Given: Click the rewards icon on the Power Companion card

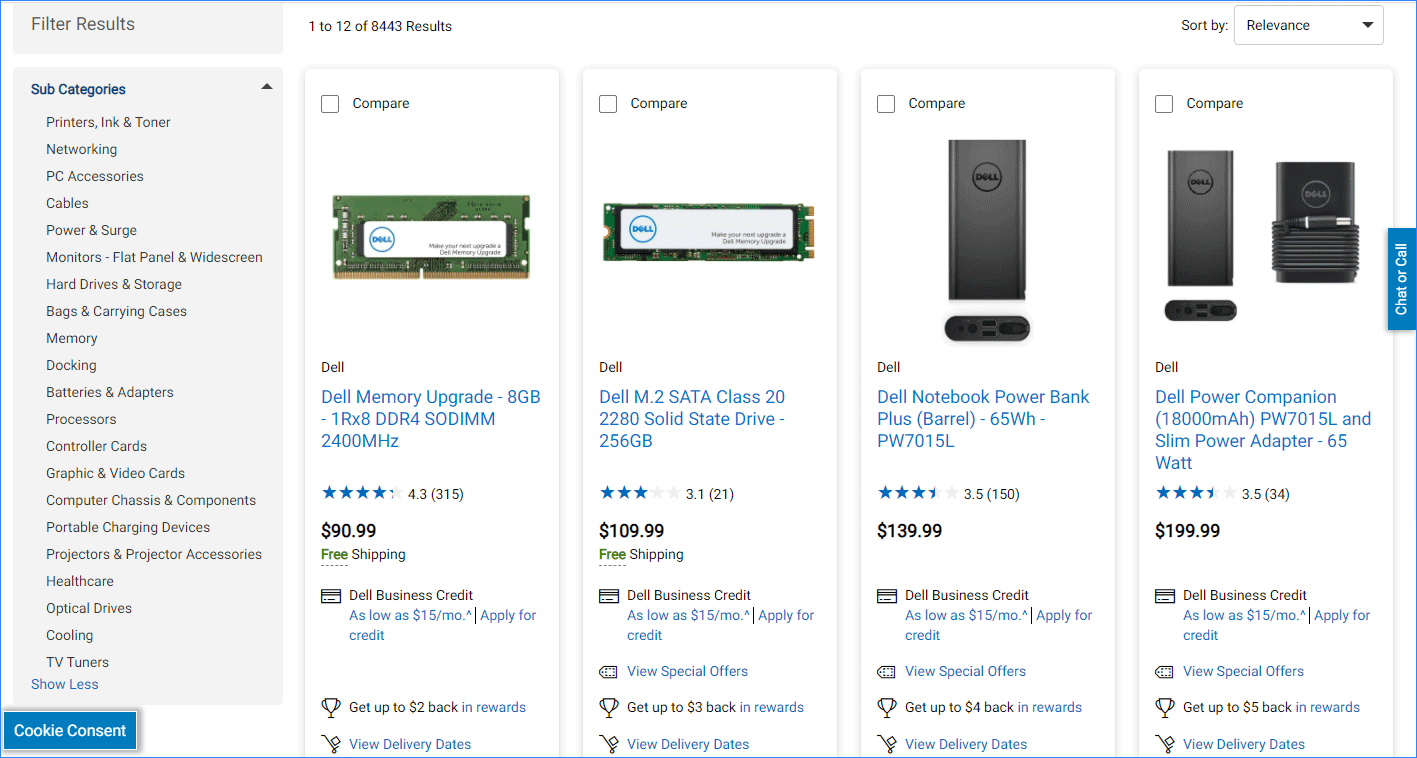Looking at the screenshot, I should pos(1165,707).
